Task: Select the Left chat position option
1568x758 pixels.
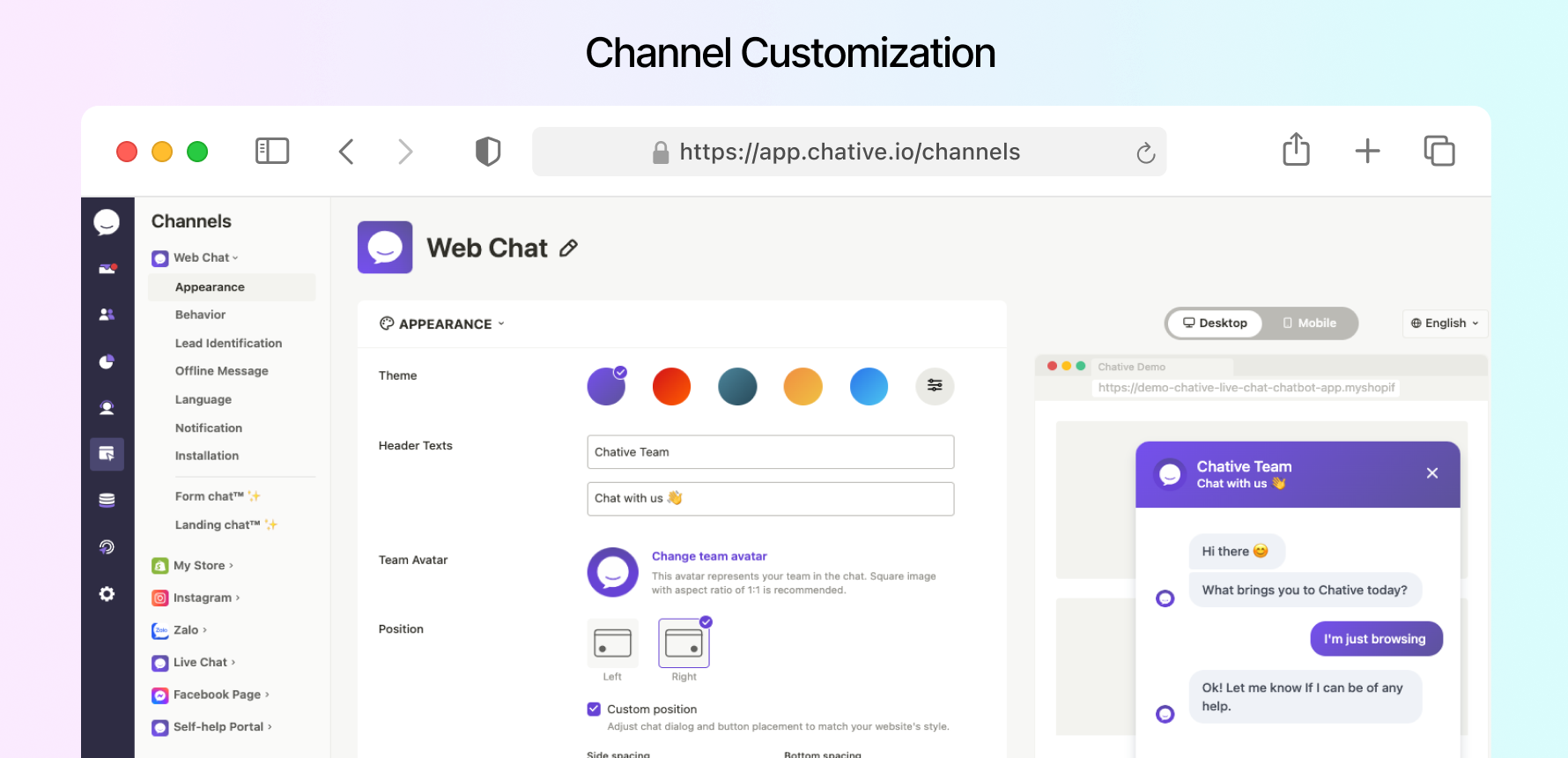Action: pyautogui.click(x=612, y=643)
